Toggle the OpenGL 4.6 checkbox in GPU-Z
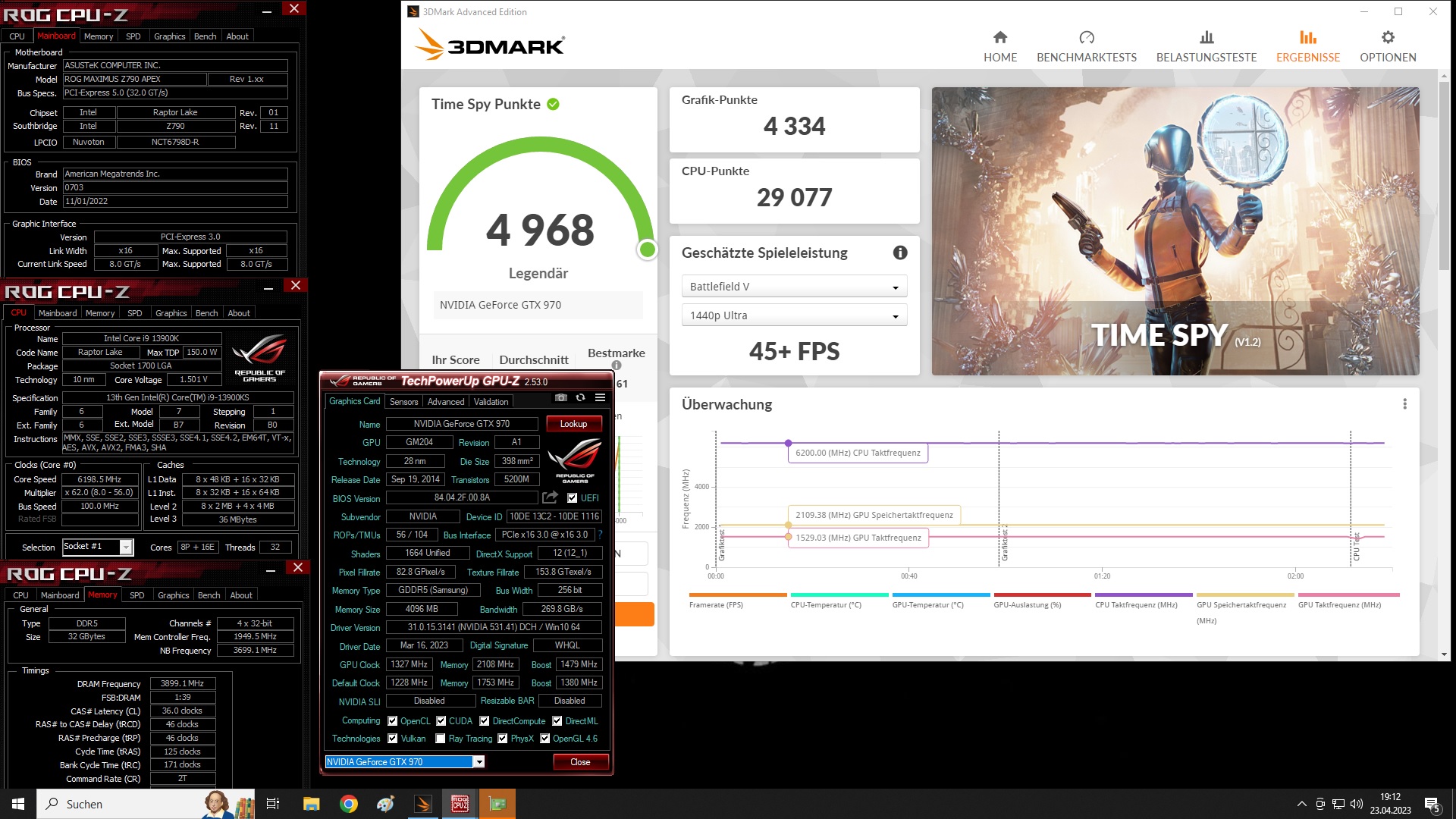Viewport: 1456px width, 819px height. (x=545, y=739)
